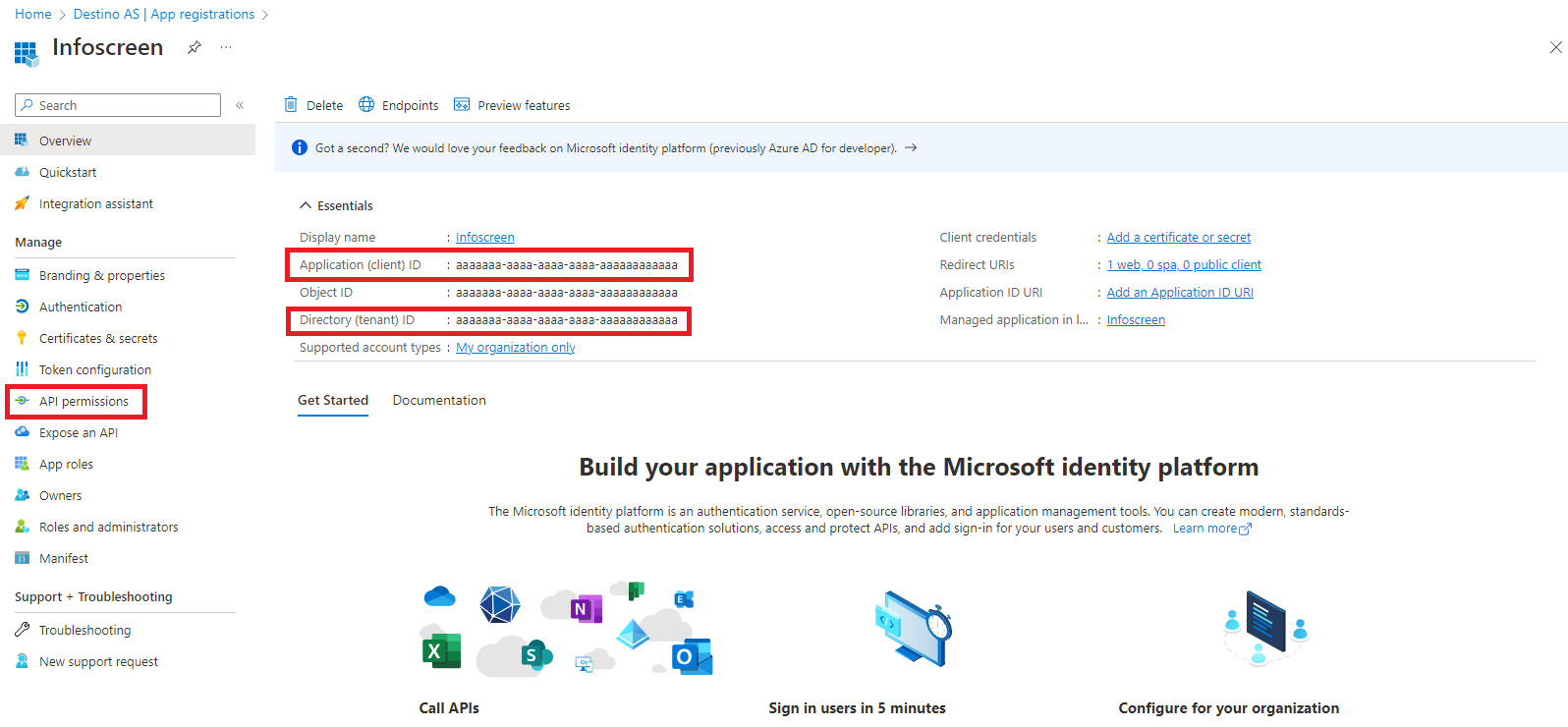Click the feedback banner arrow icon

[x=911, y=148]
